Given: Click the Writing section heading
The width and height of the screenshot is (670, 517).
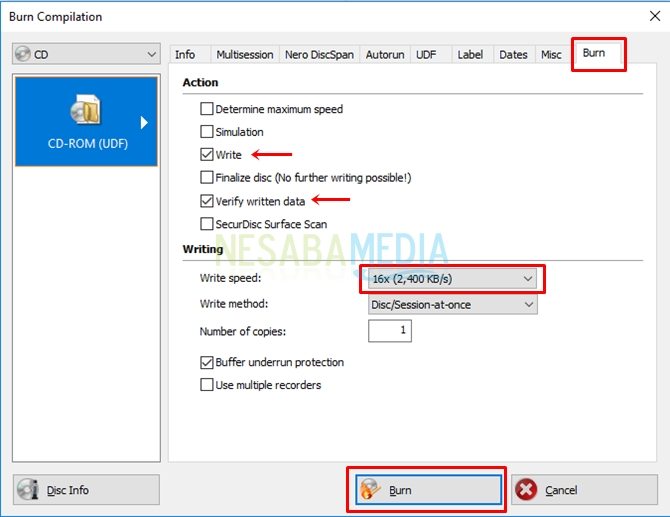Looking at the screenshot, I should click(203, 249).
